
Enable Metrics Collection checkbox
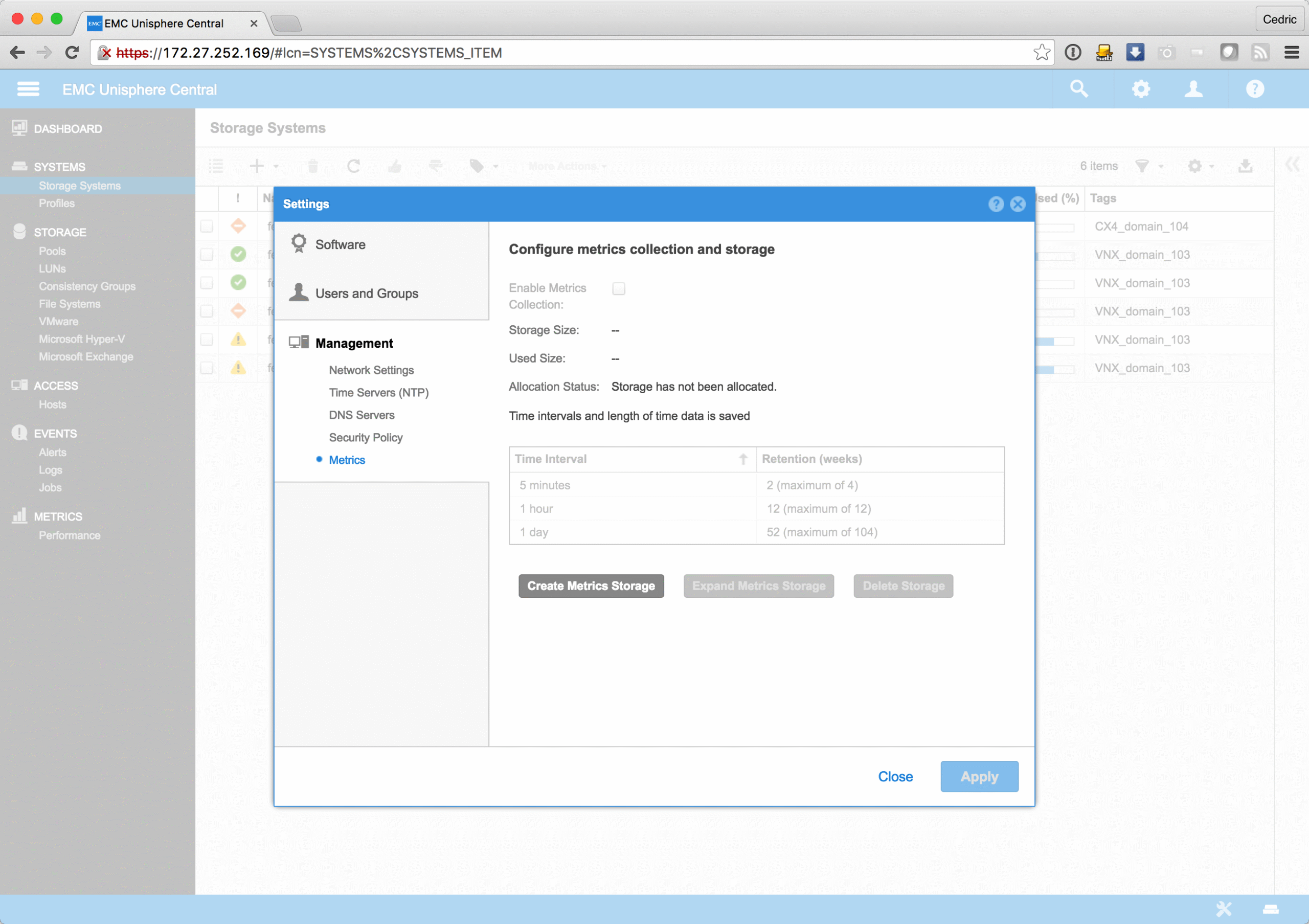[619, 288]
